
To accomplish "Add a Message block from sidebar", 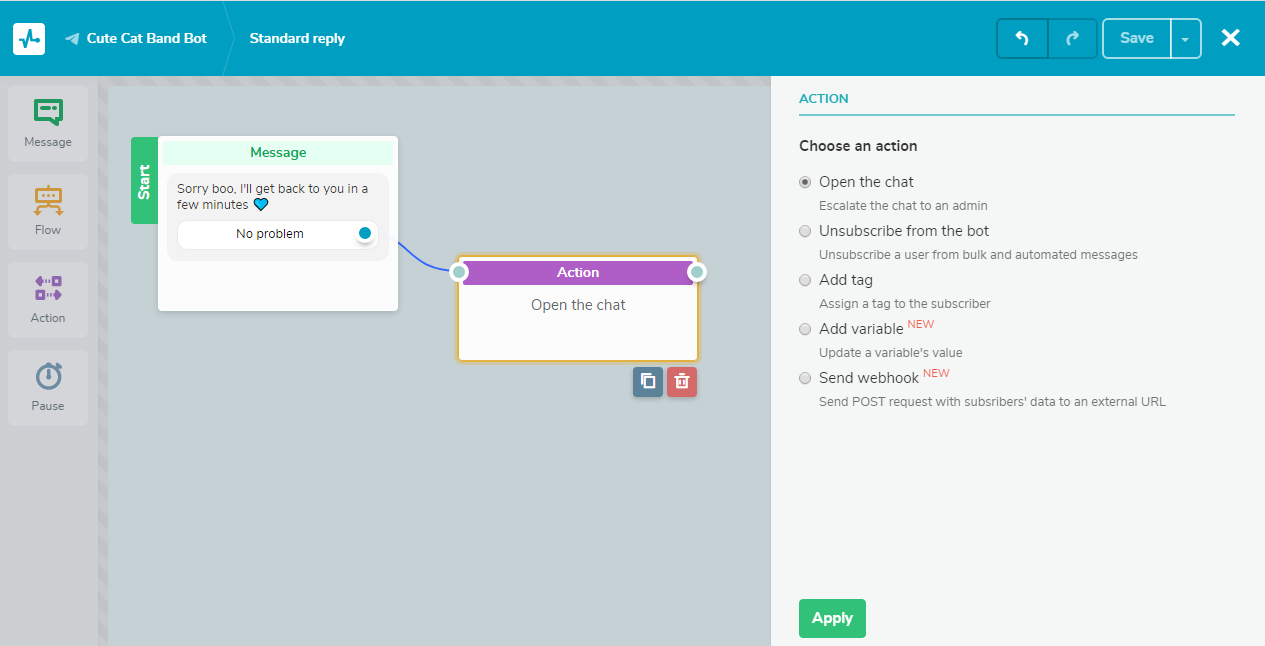I will [48, 123].
